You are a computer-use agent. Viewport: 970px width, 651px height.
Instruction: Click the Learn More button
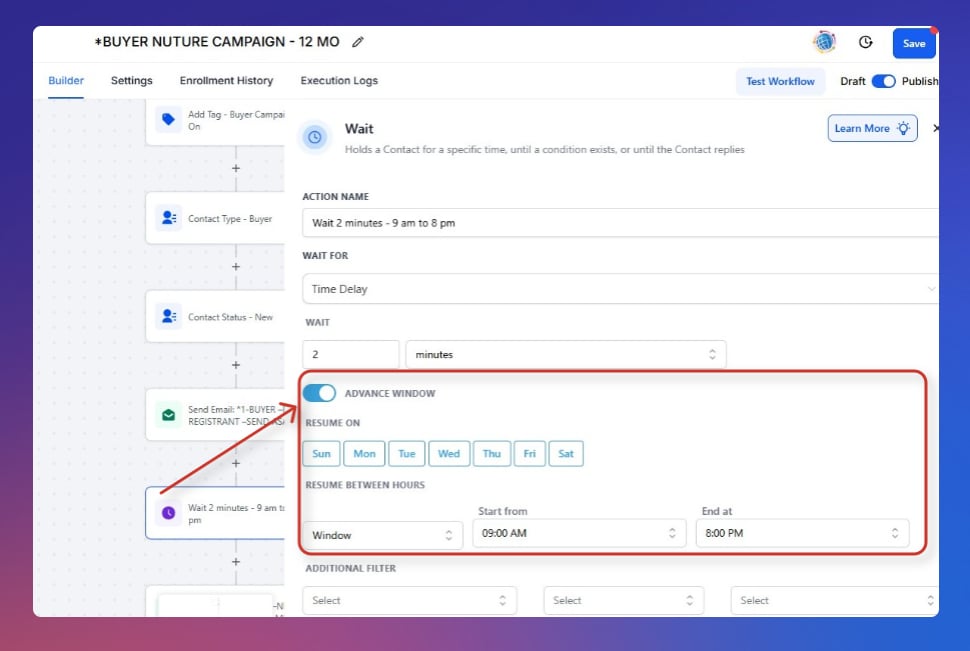pyautogui.click(x=872, y=128)
